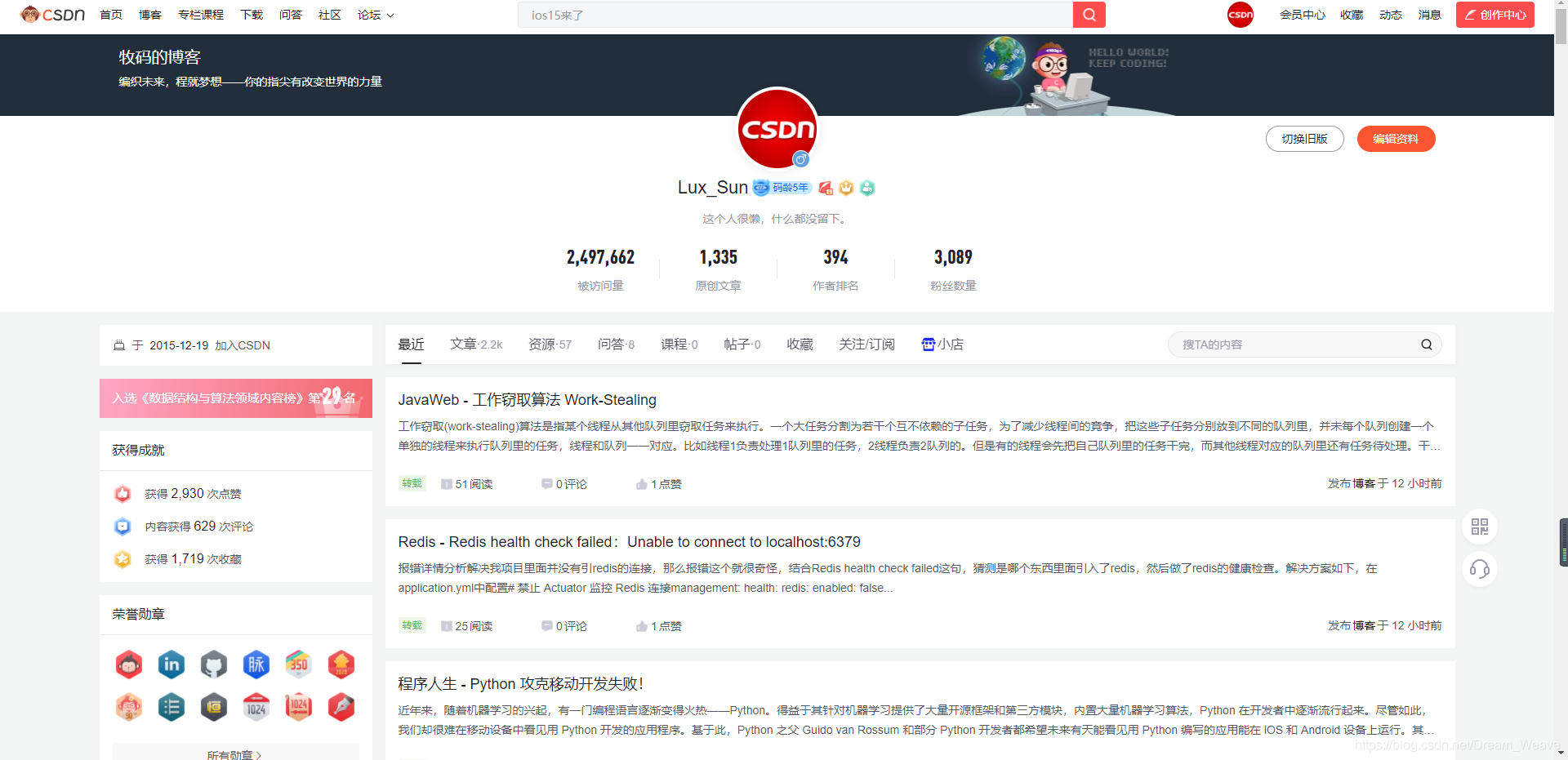Open 社区 in the top navigation
1568x760 pixels.
(330, 15)
